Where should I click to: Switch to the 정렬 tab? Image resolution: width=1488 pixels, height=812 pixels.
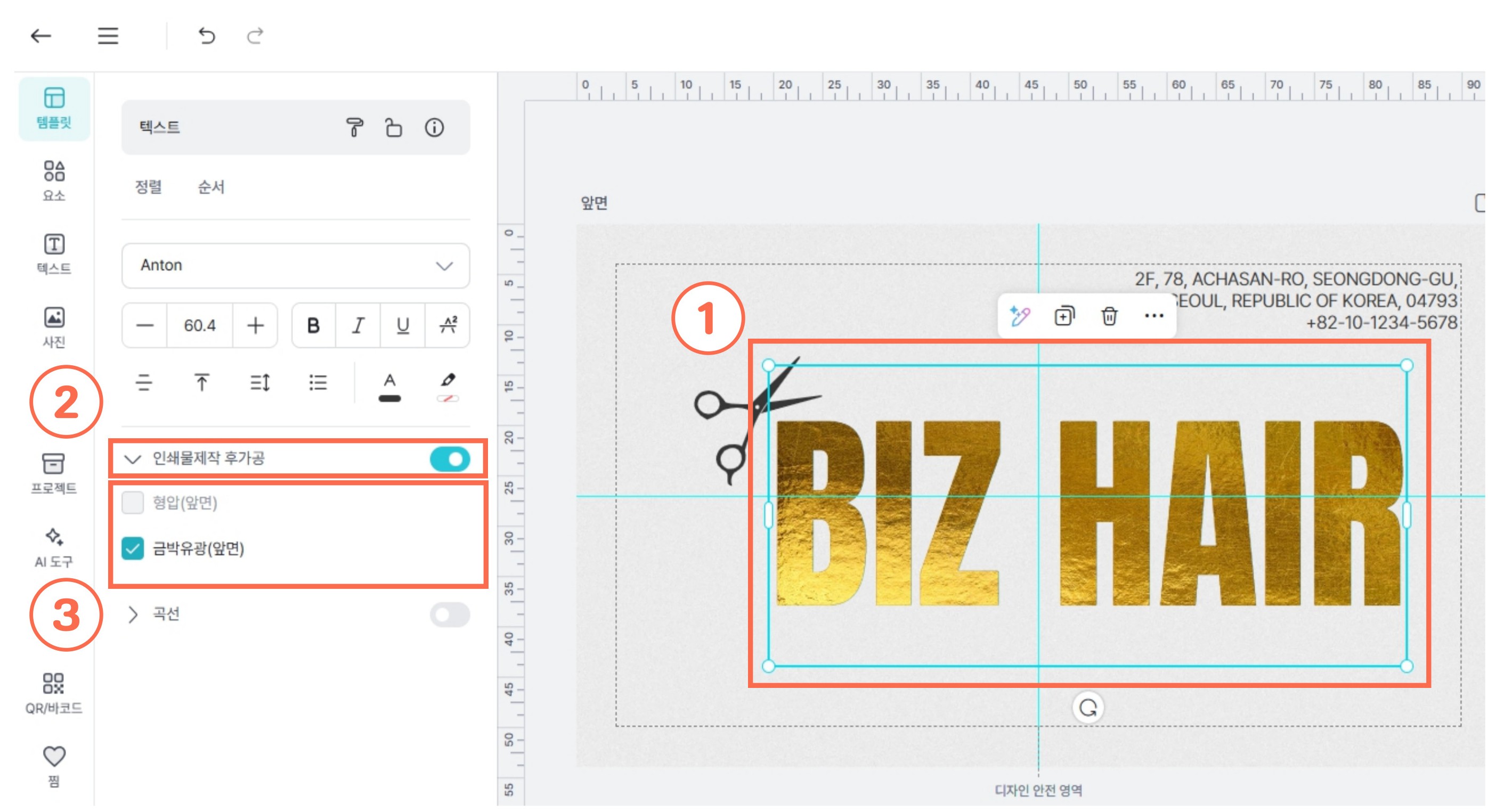tap(149, 186)
